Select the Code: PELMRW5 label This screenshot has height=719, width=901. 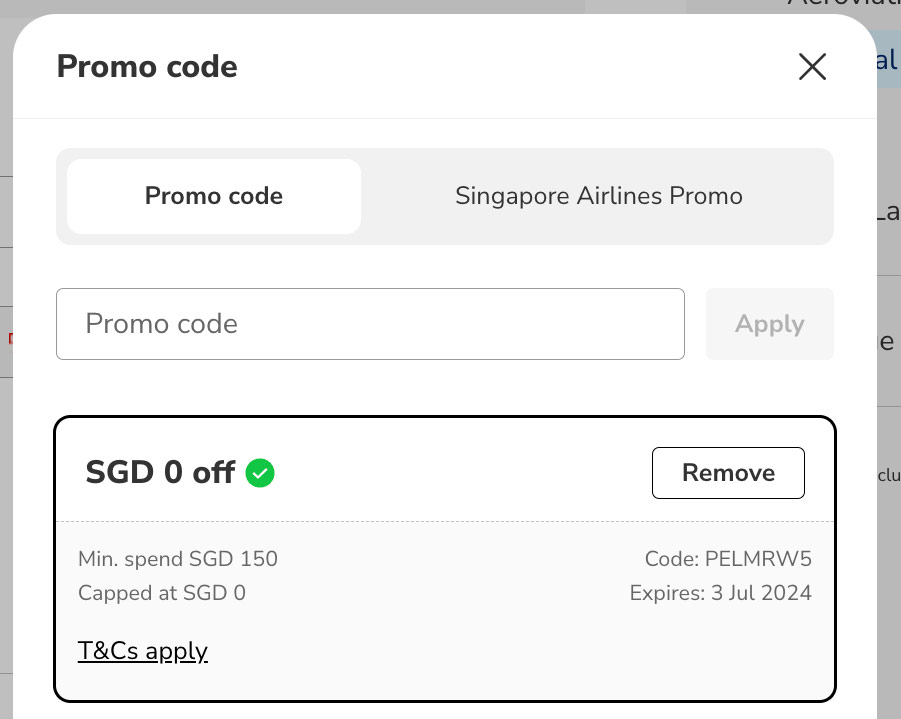click(728, 559)
